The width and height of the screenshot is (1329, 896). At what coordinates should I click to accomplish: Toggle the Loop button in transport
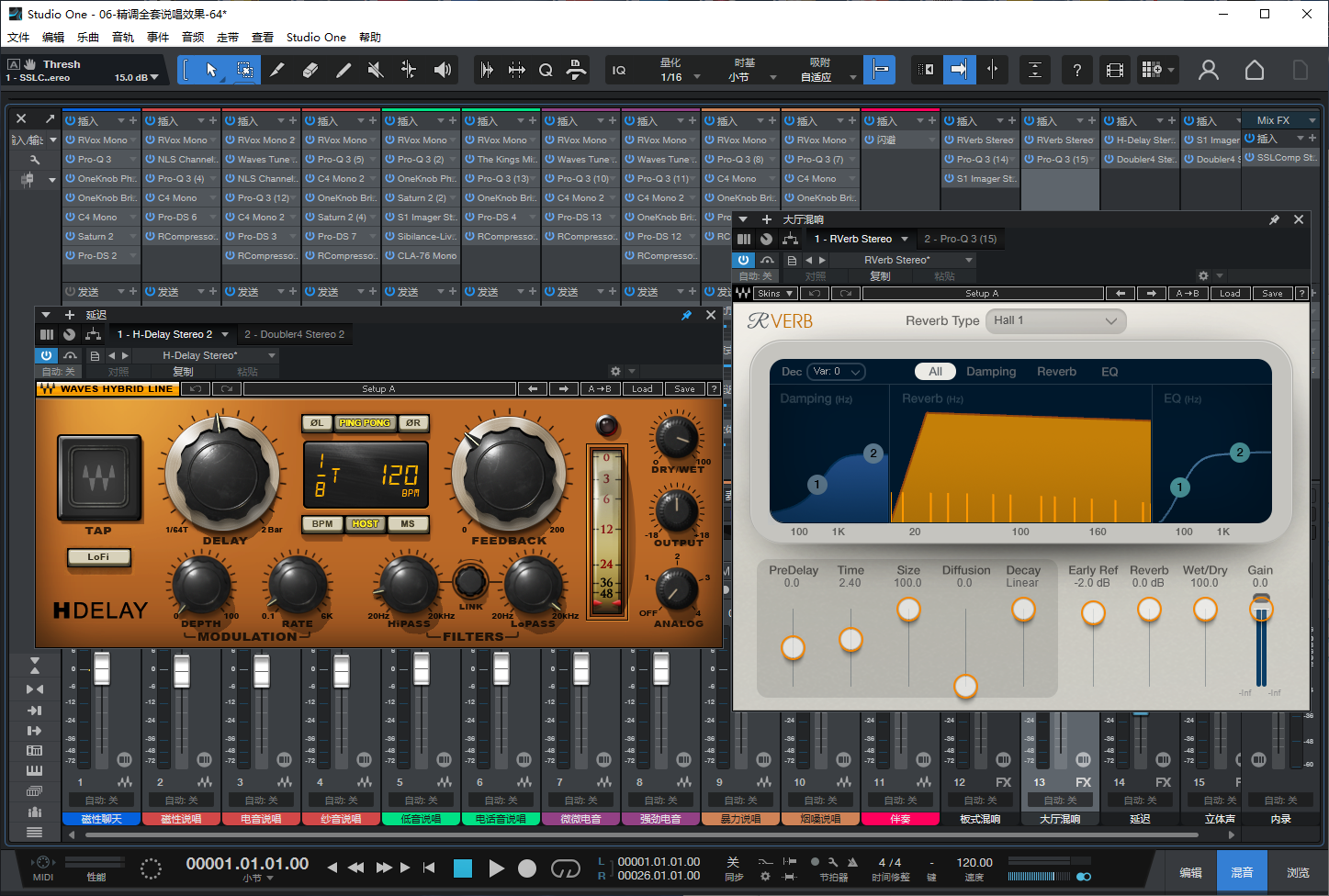click(x=565, y=868)
